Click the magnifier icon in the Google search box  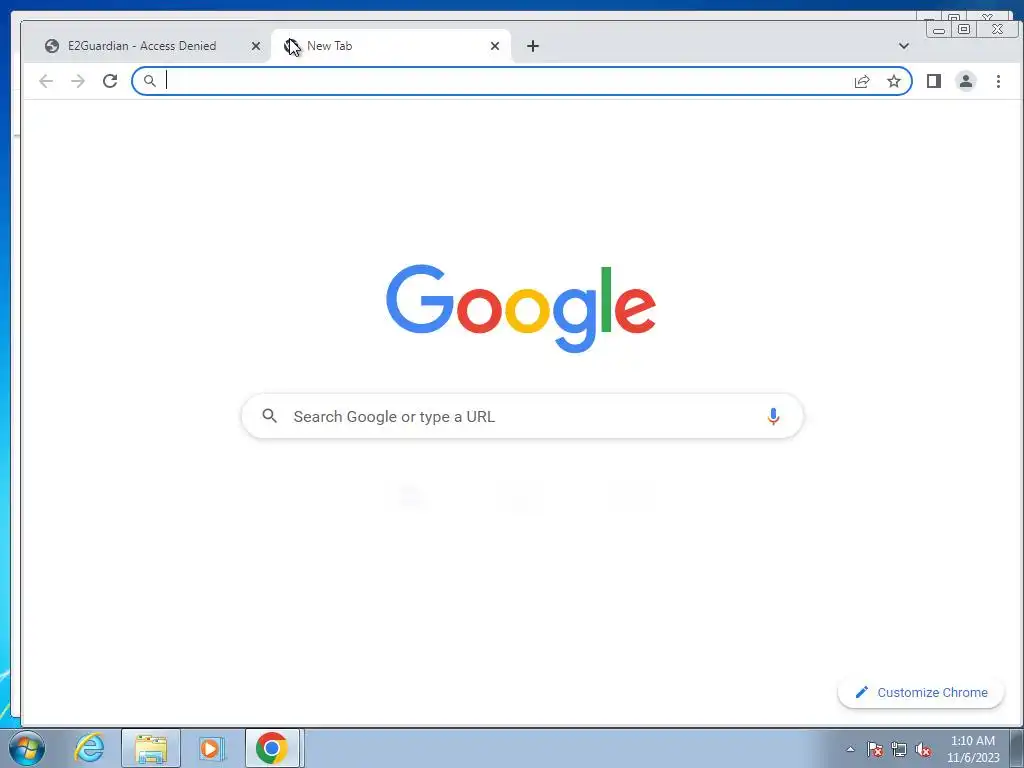269,415
